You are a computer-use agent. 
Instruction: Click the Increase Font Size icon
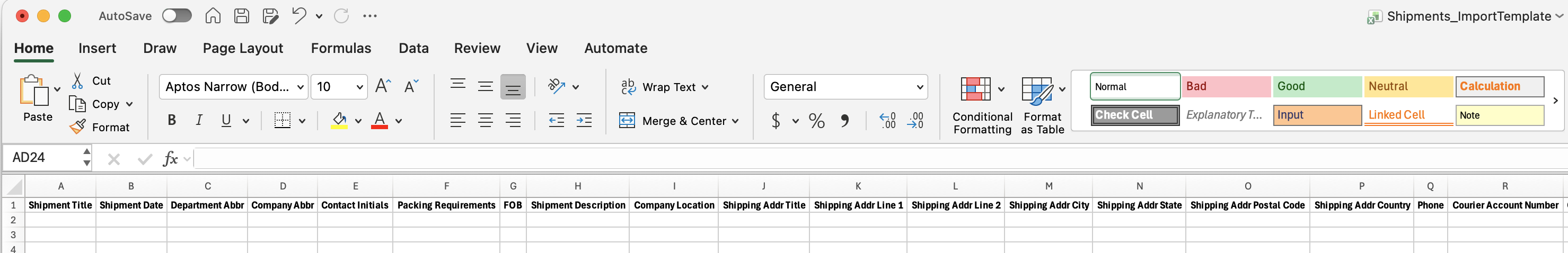pos(383,86)
